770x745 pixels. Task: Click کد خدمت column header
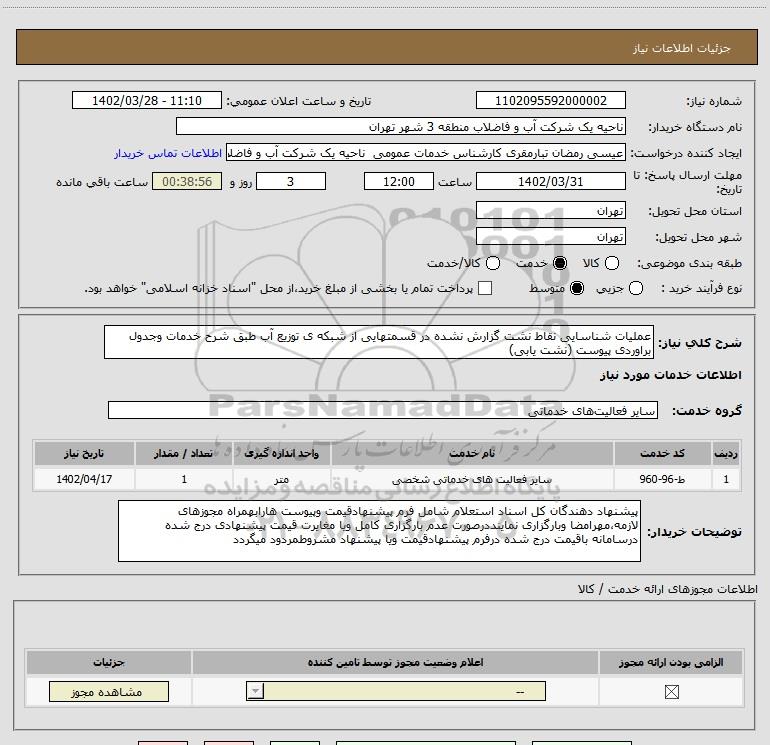pyautogui.click(x=662, y=453)
